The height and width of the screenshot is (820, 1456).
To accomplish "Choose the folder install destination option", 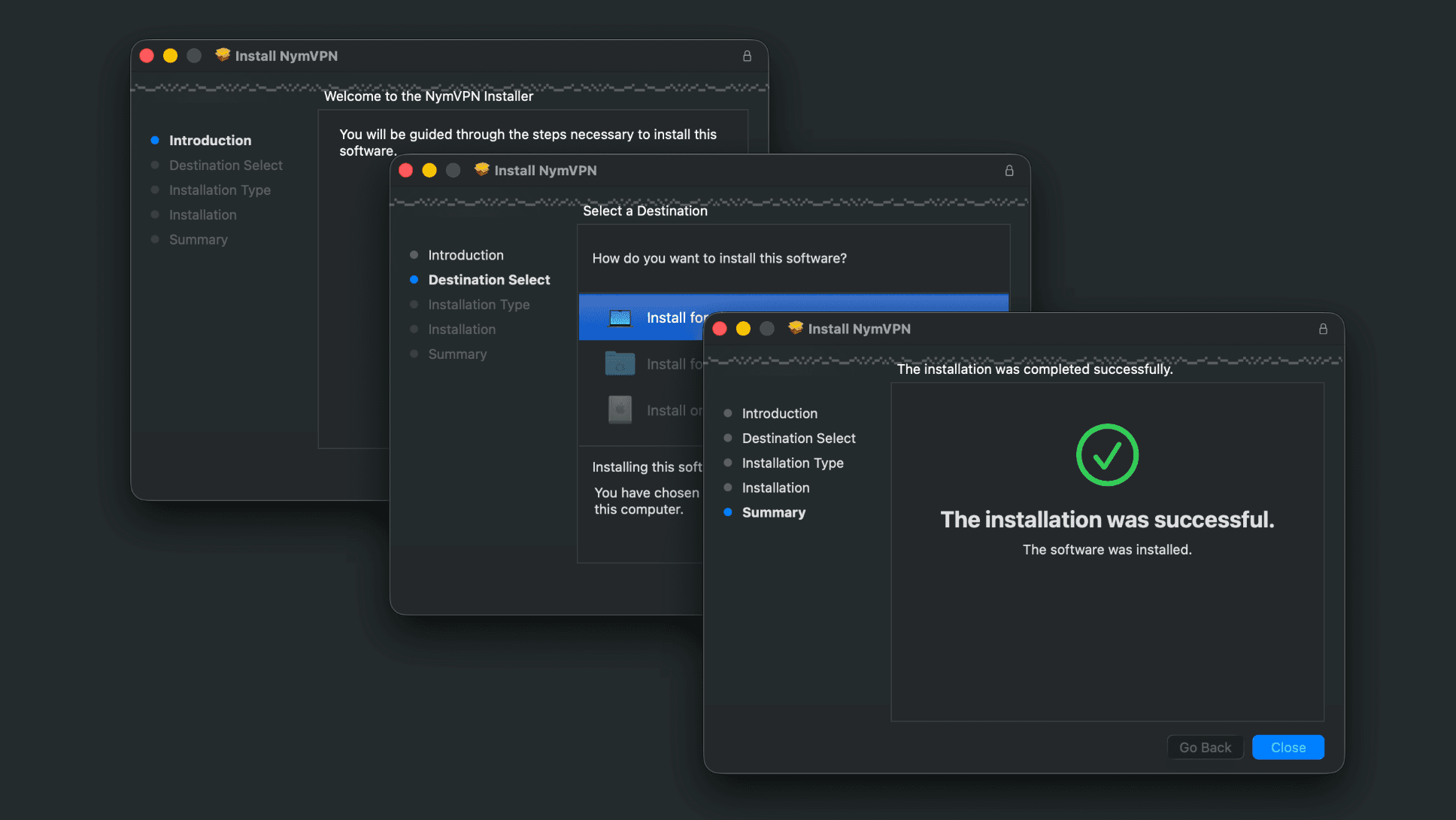I will (x=620, y=364).
